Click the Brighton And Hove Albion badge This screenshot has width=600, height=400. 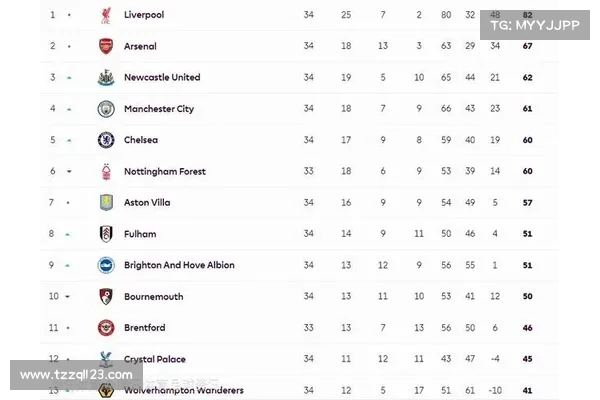coord(106,265)
